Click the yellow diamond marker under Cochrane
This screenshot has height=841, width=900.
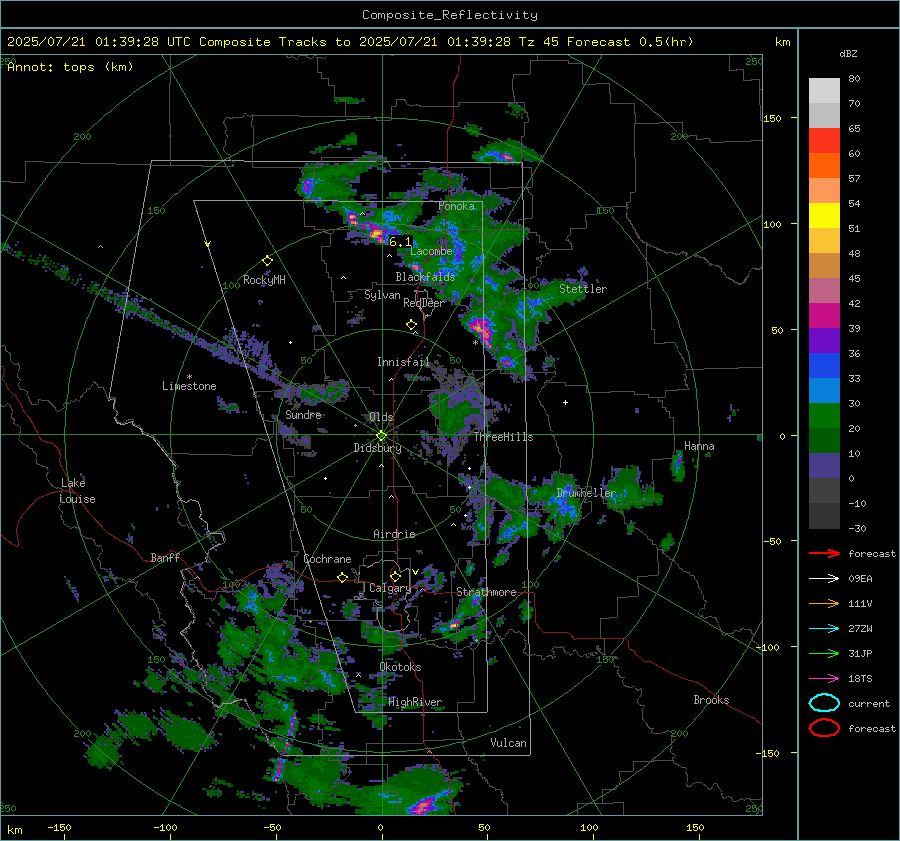coord(342,578)
